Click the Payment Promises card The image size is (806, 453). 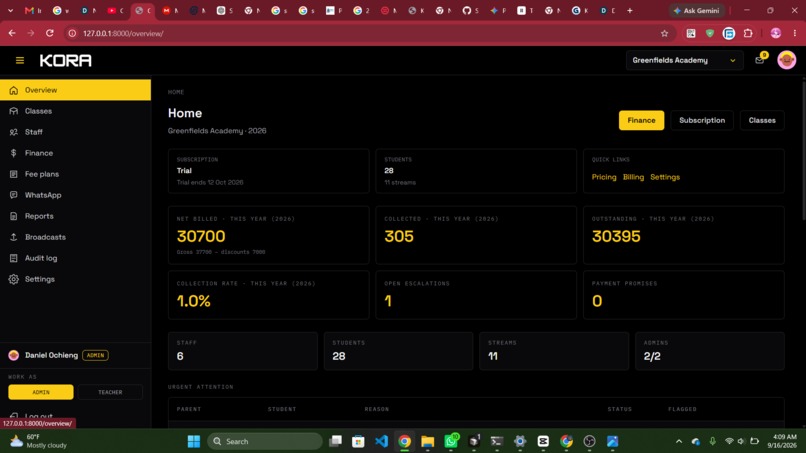[x=684, y=295]
